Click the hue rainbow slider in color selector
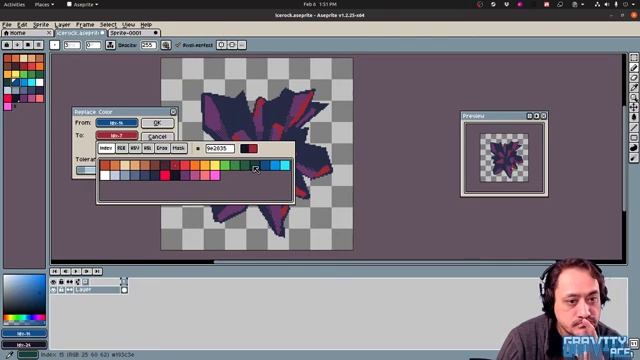This screenshot has width=640, height=360. coord(24,318)
